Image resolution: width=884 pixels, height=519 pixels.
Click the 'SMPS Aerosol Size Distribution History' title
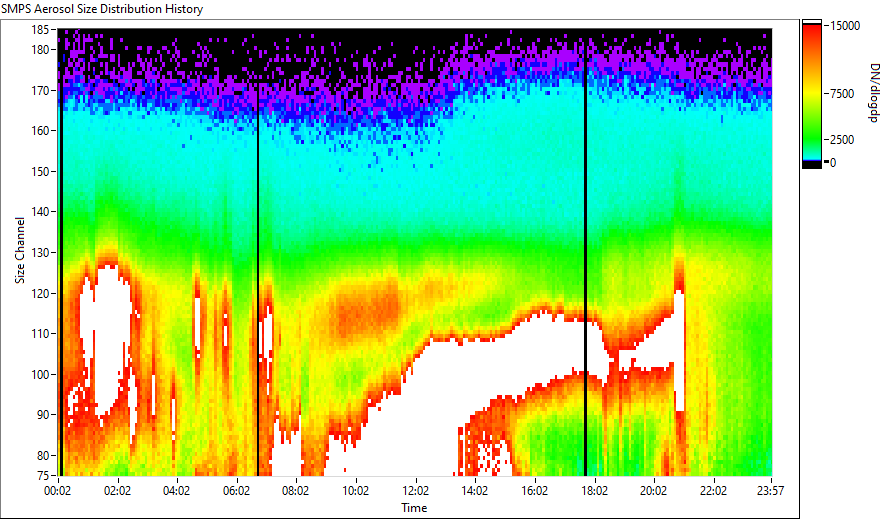click(102, 9)
